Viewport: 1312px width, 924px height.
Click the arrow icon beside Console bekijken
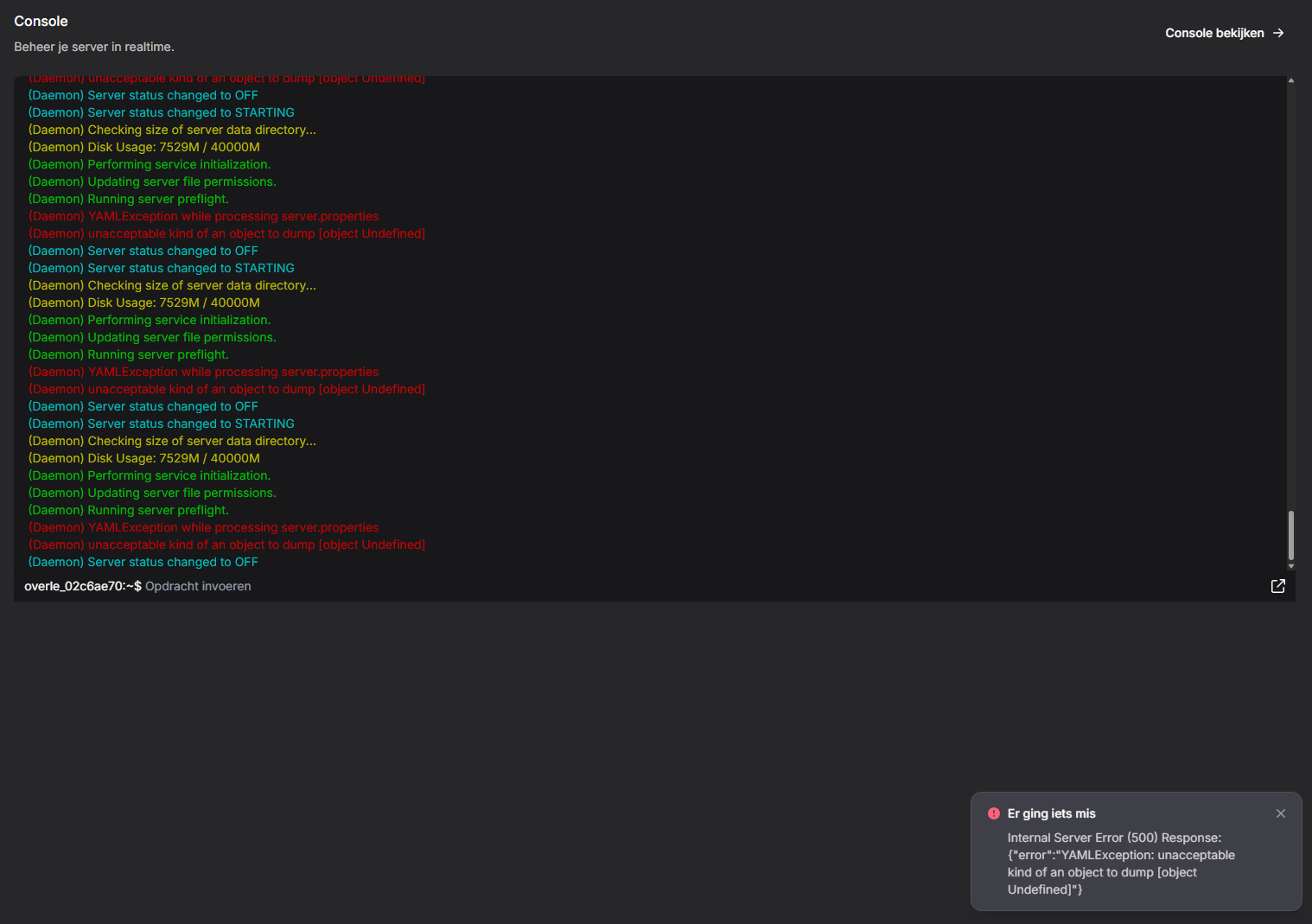point(1278,33)
